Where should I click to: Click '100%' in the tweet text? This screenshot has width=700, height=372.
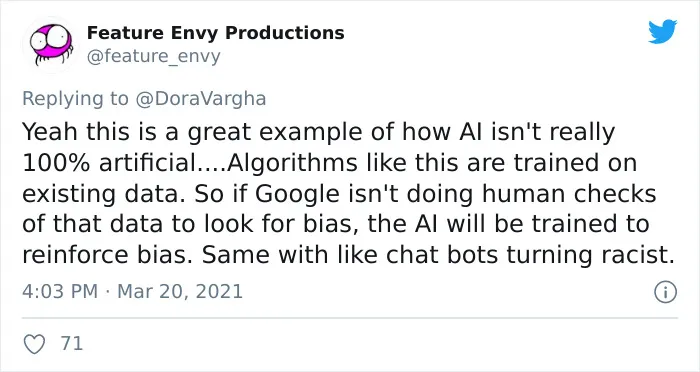(x=57, y=163)
